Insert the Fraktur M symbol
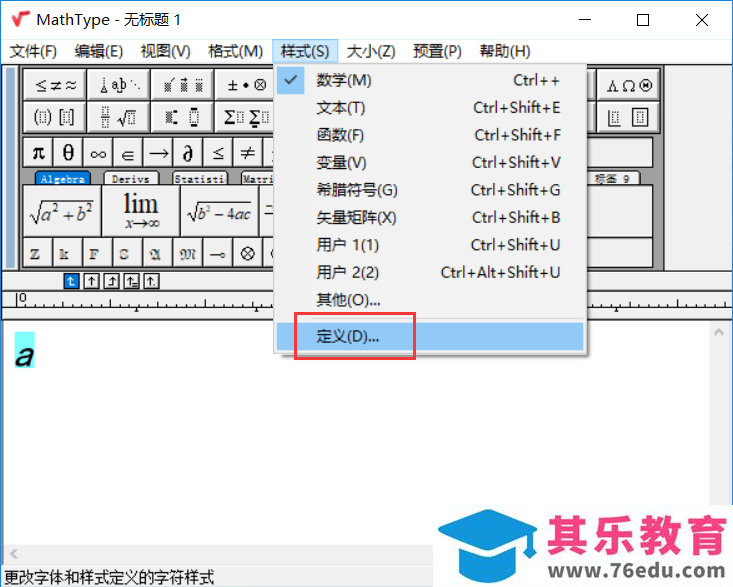The width and height of the screenshot is (733, 587). [x=187, y=253]
